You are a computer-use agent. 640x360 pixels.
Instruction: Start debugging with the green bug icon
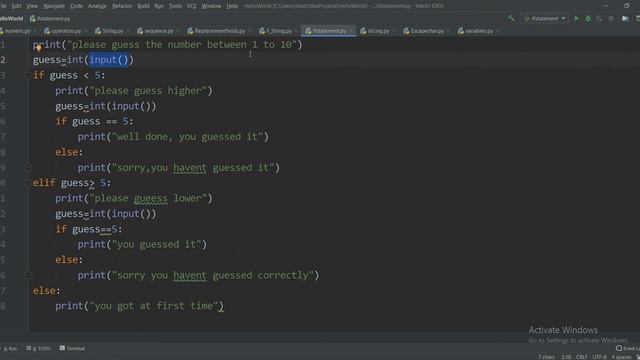coord(588,18)
